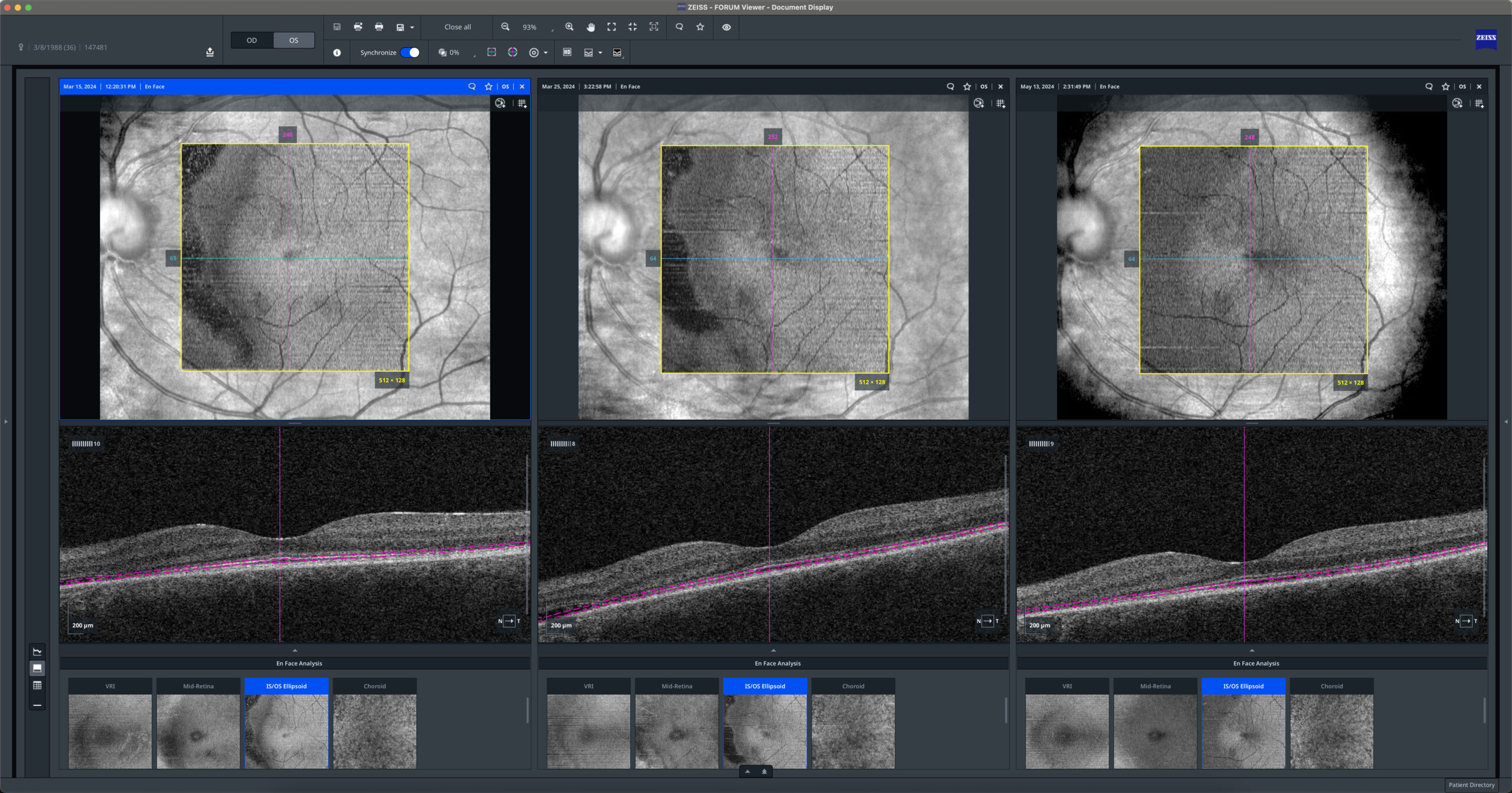
Task: Toggle the HD image icon
Action: pos(567,53)
